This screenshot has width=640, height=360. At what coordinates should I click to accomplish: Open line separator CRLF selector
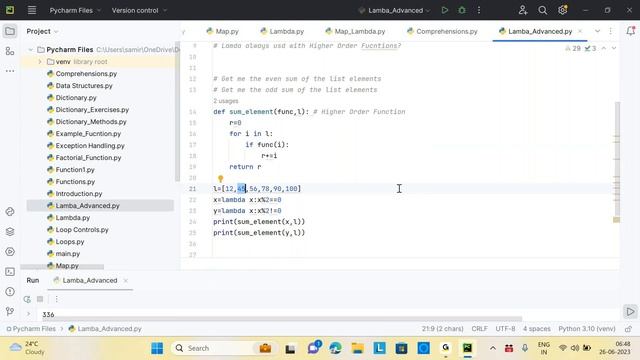click(479, 329)
